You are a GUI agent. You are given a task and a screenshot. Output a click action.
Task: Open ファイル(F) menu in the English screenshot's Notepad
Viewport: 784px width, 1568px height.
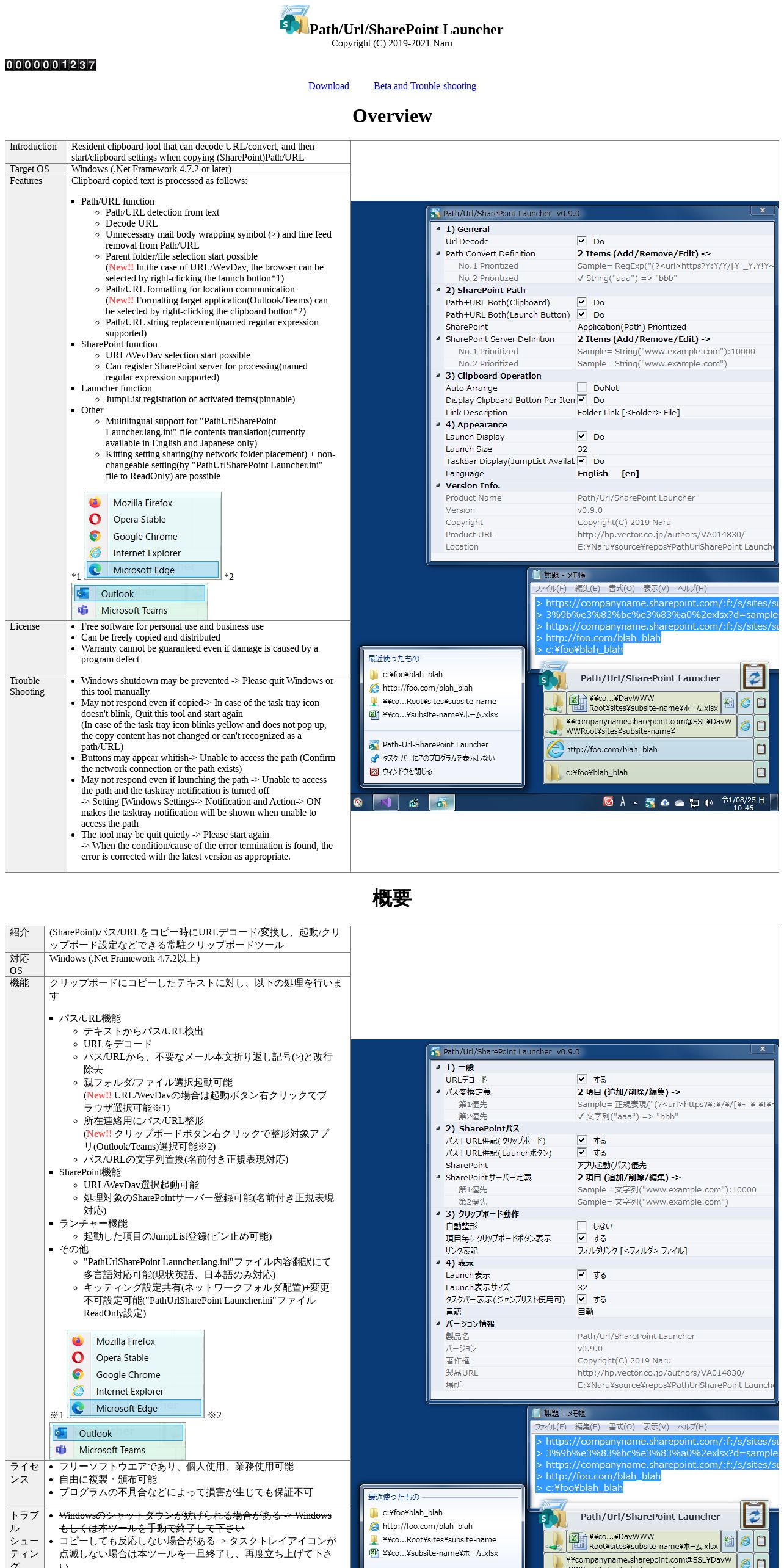tap(551, 589)
